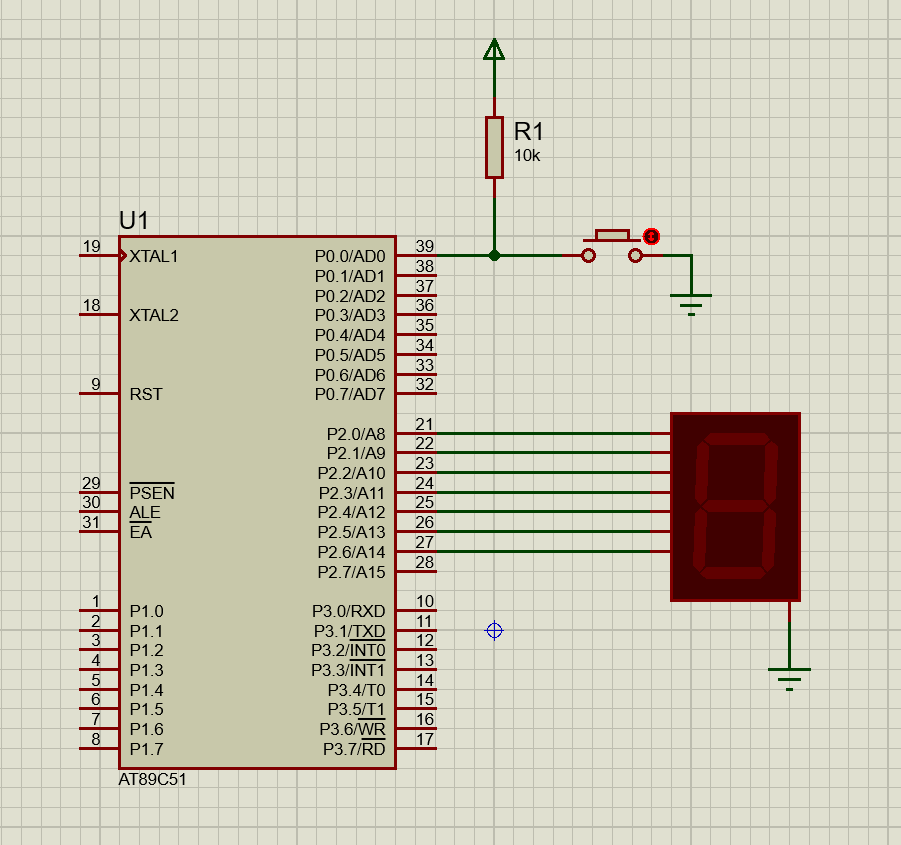
Task: Click pin 36 P0.3/AD3
Action: point(417,315)
